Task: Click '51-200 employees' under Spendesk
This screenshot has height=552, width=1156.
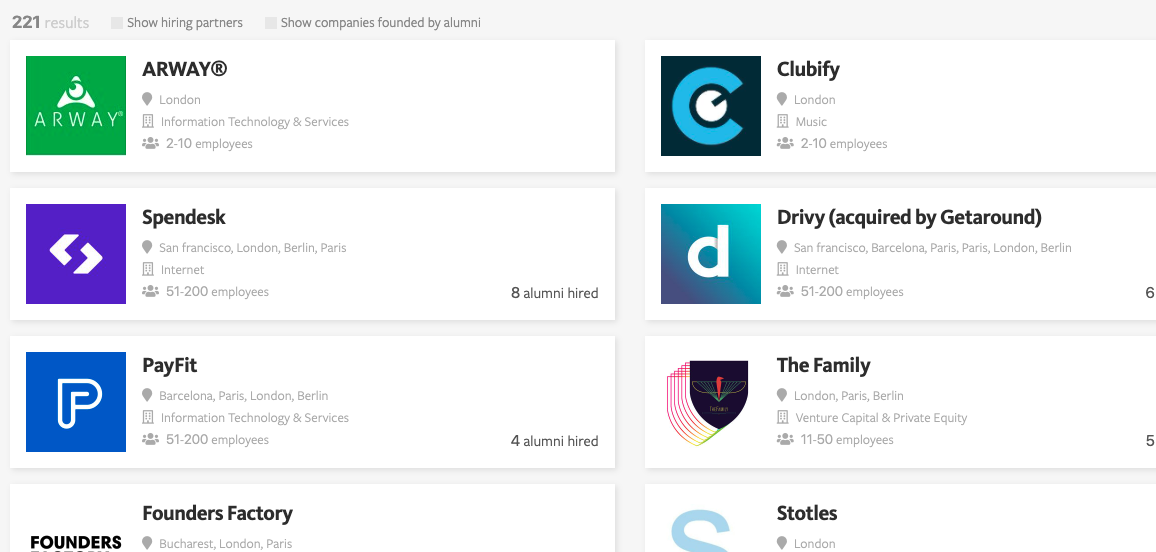Action: (217, 292)
